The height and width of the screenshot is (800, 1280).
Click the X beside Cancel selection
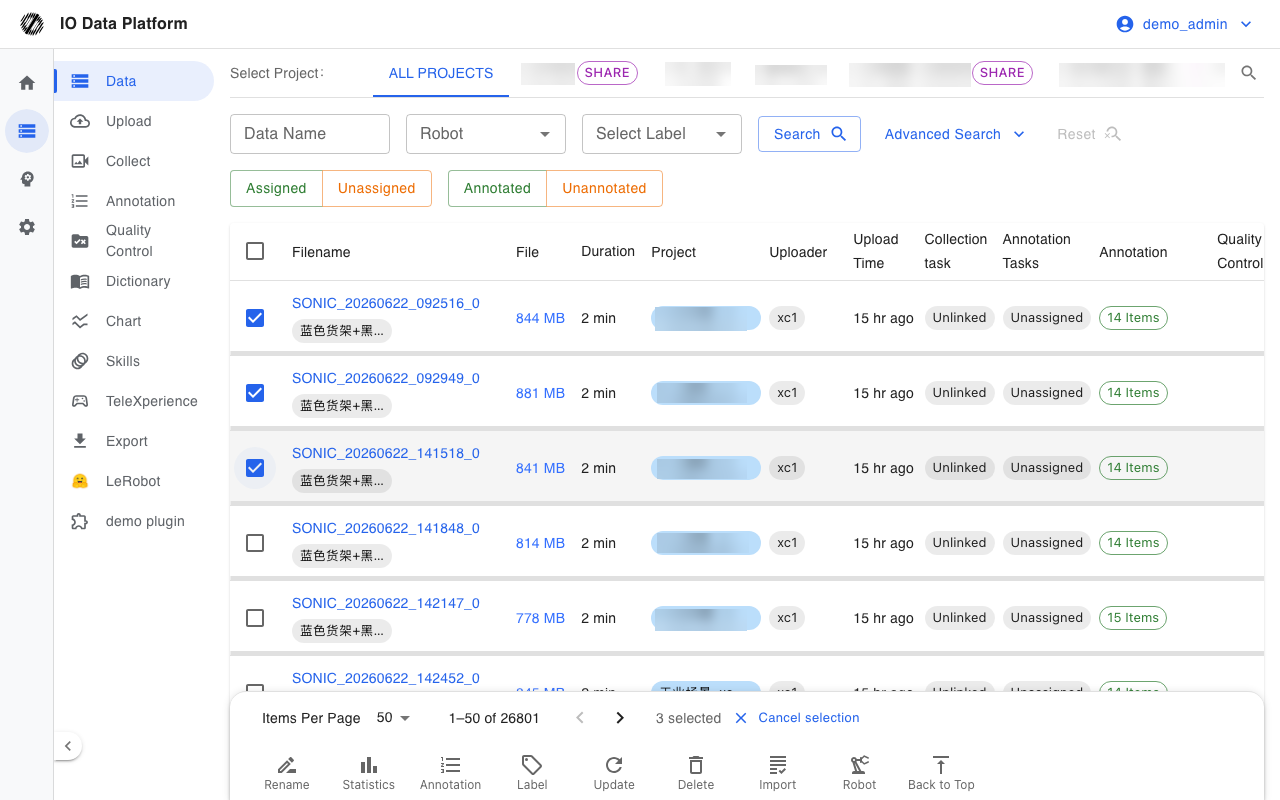(741, 718)
